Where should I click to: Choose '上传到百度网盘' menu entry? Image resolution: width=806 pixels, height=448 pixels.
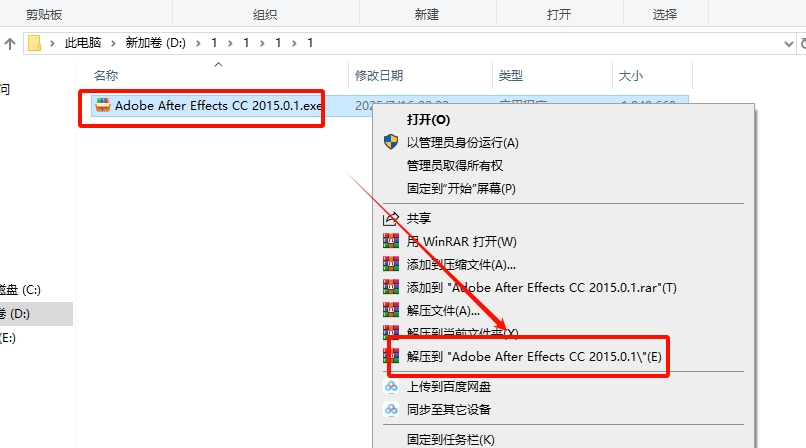tap(449, 386)
